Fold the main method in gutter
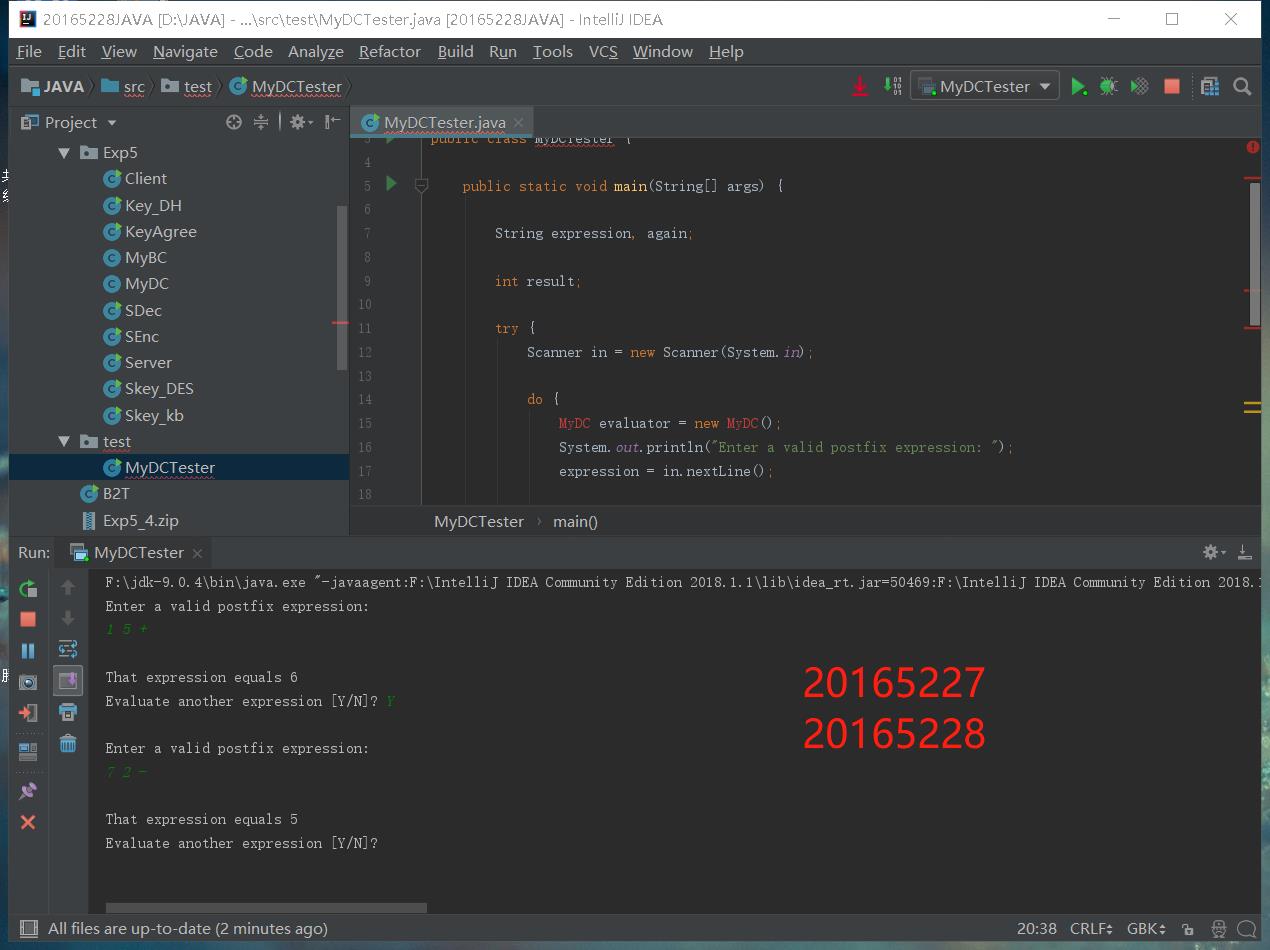 click(421, 185)
